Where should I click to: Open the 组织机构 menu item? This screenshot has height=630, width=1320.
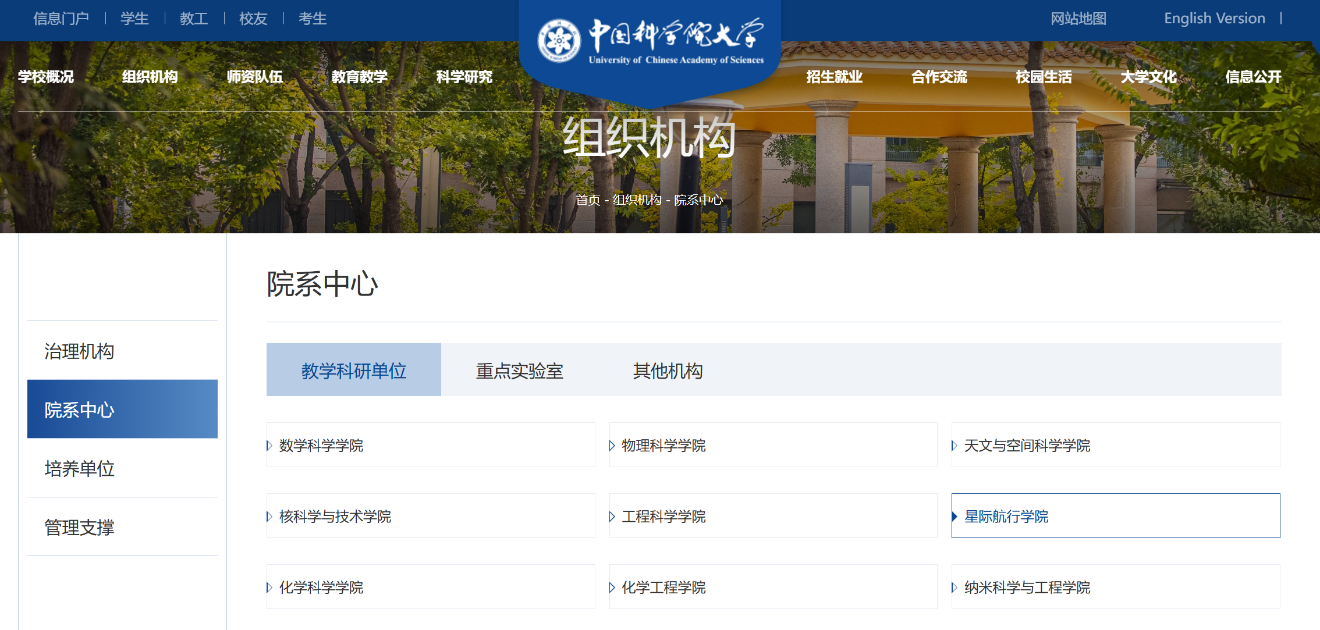click(150, 76)
